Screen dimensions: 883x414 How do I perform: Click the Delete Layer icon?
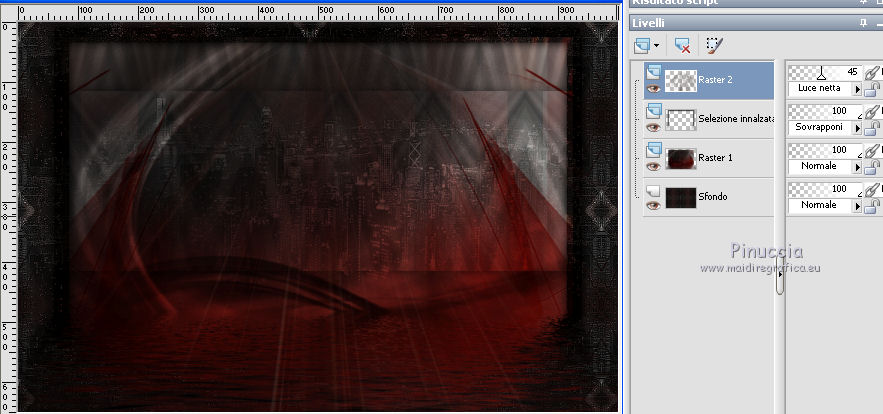coord(683,46)
